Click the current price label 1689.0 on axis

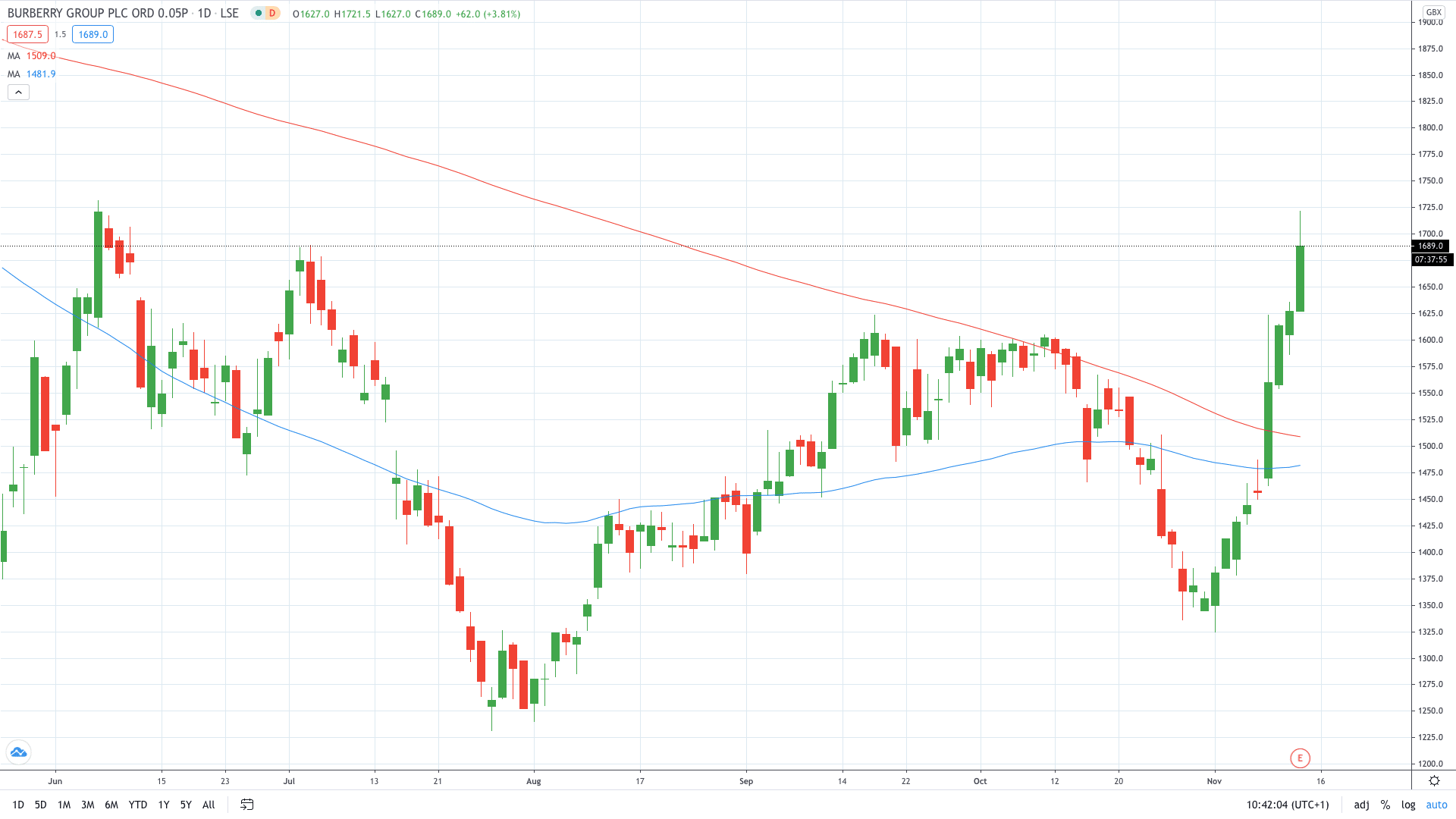(1431, 246)
